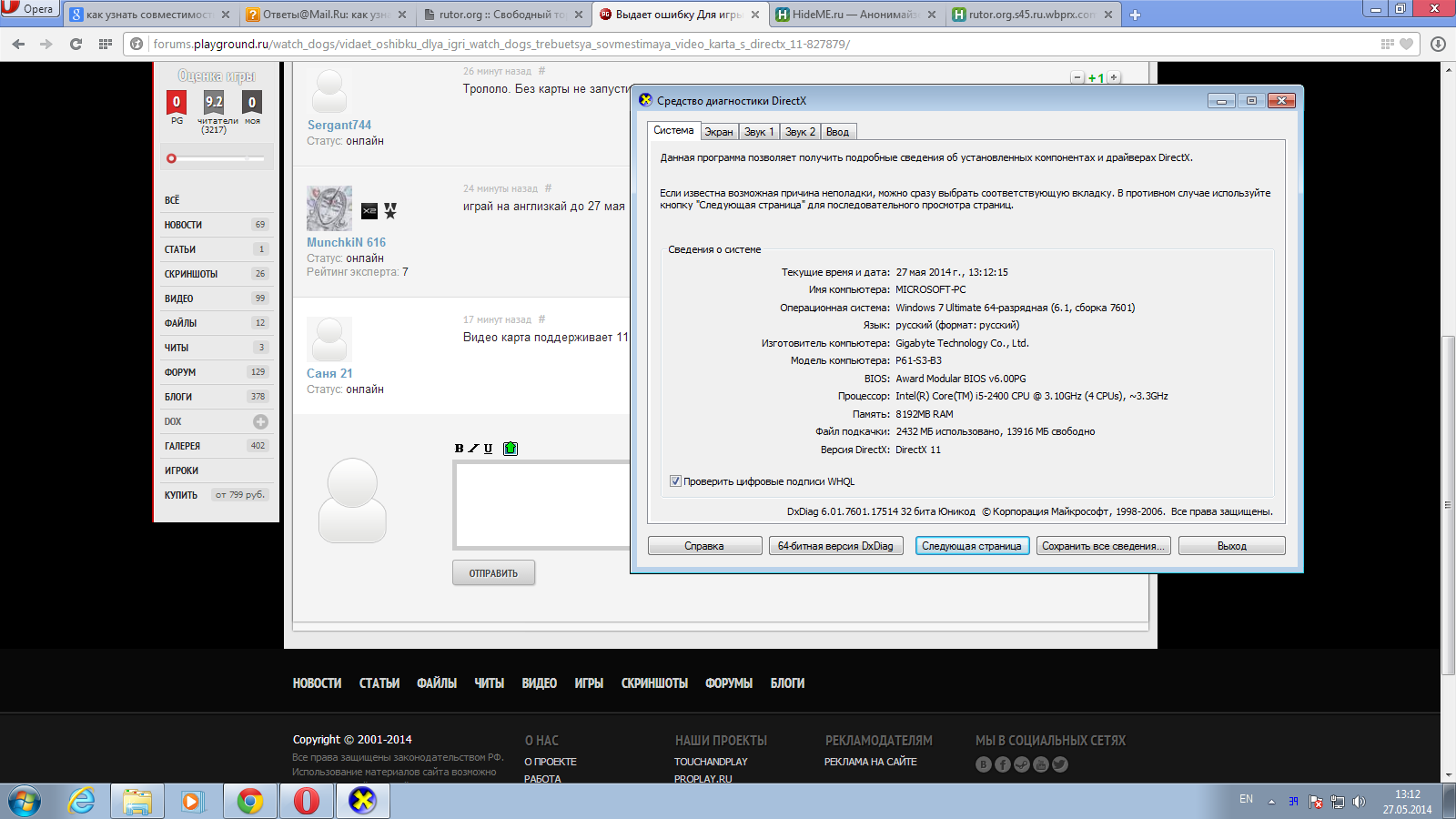Screen dimensions: 1456x819
Task: Click EN language indicator
Action: 1246,799
